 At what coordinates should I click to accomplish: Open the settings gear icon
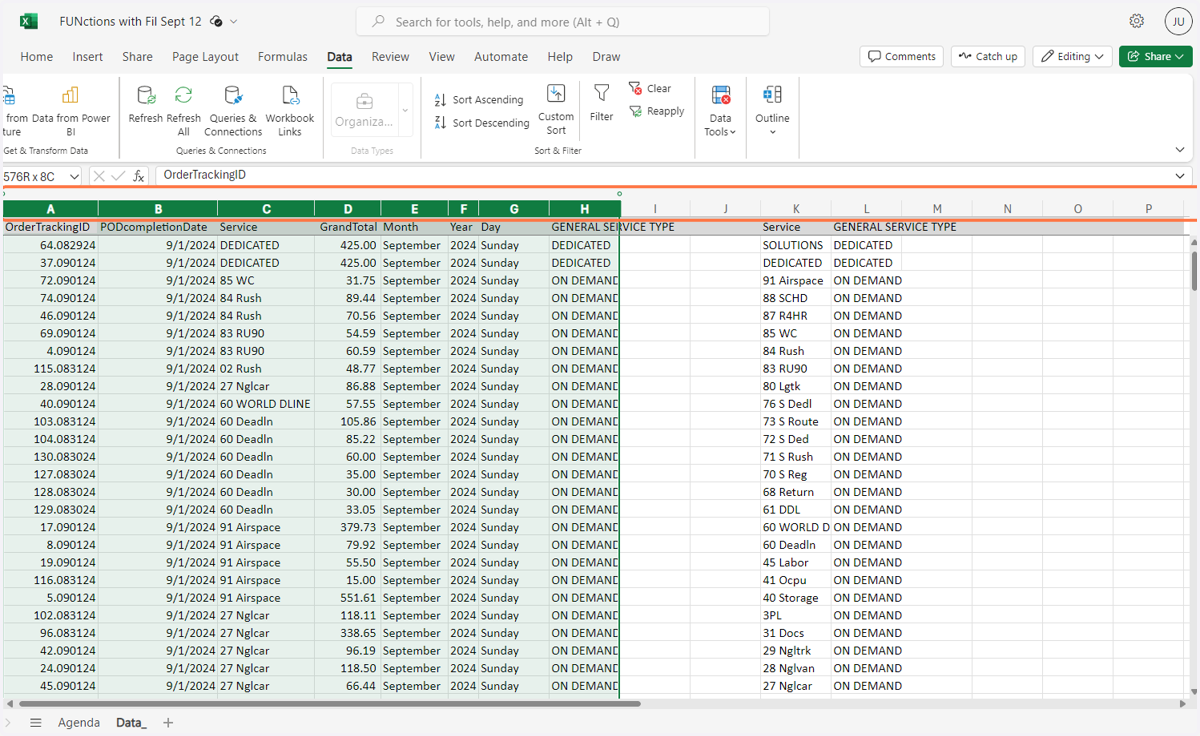tap(1137, 21)
